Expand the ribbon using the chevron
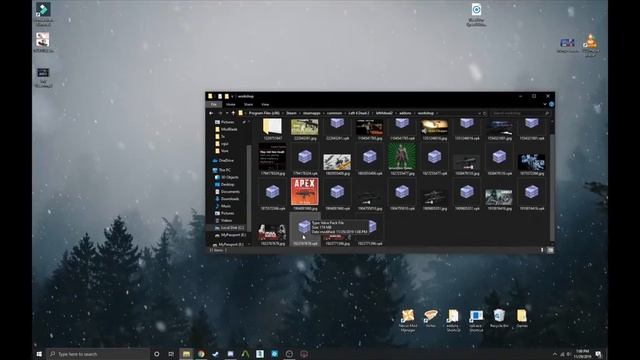 545,104
